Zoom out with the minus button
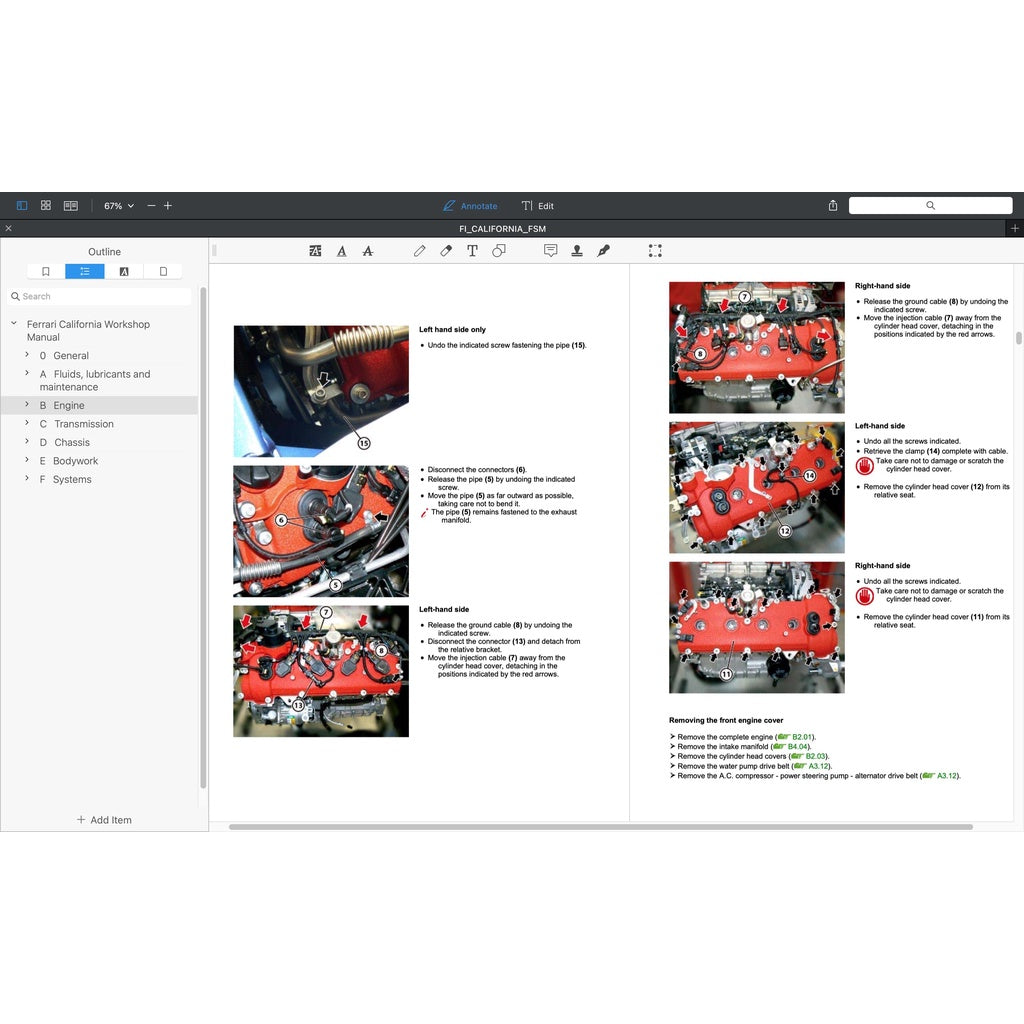This screenshot has height=1024, width=1024. pyautogui.click(x=152, y=206)
